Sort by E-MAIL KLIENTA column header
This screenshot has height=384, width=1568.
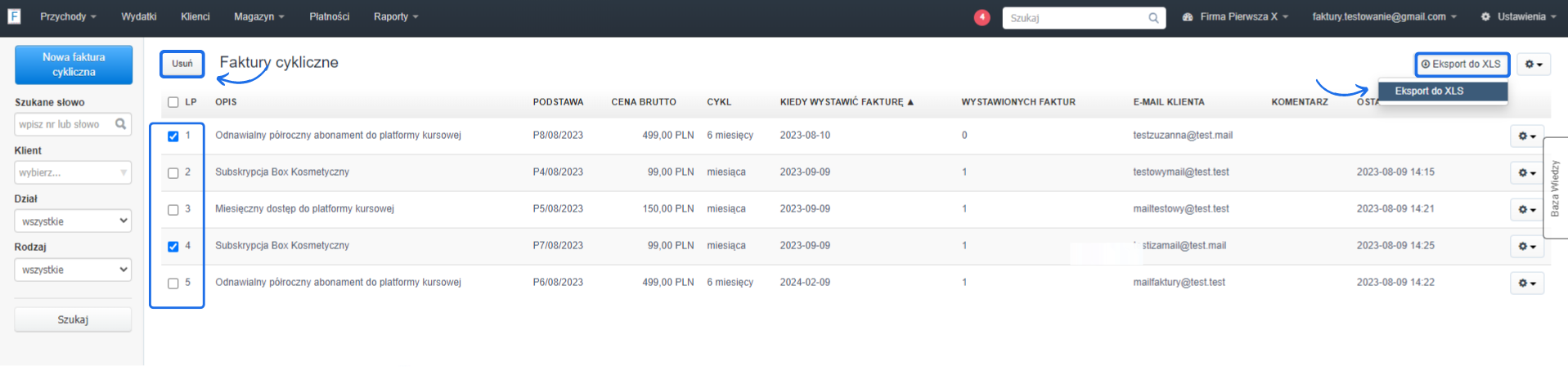pos(1169,102)
